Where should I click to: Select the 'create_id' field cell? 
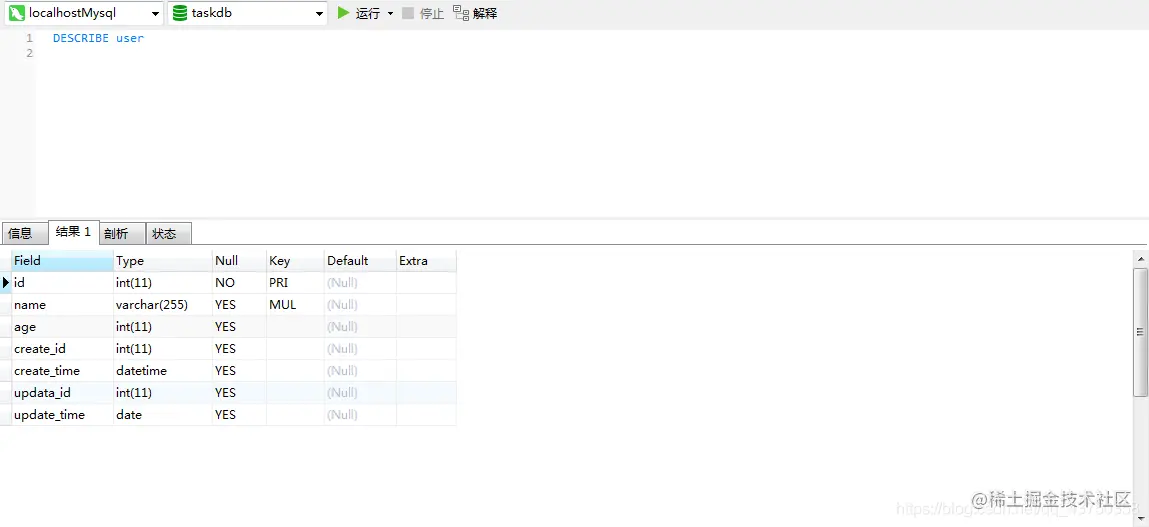tap(62, 348)
